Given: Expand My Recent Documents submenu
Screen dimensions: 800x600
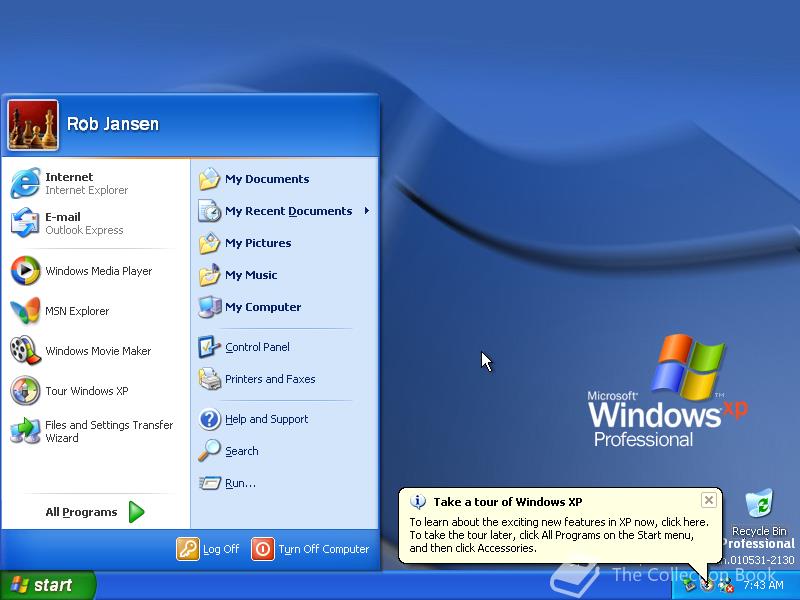Looking at the screenshot, I should (285, 211).
